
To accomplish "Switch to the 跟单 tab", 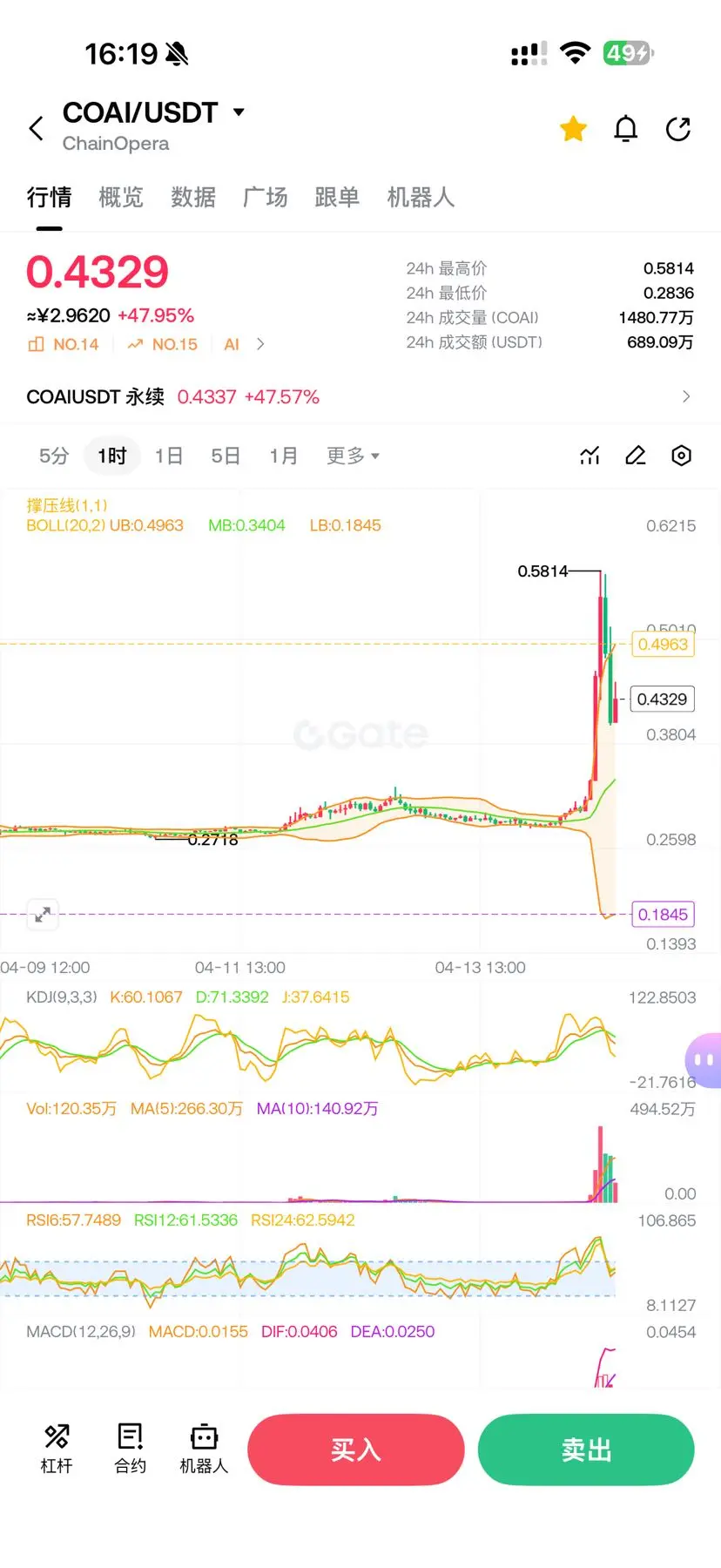I will click(337, 198).
